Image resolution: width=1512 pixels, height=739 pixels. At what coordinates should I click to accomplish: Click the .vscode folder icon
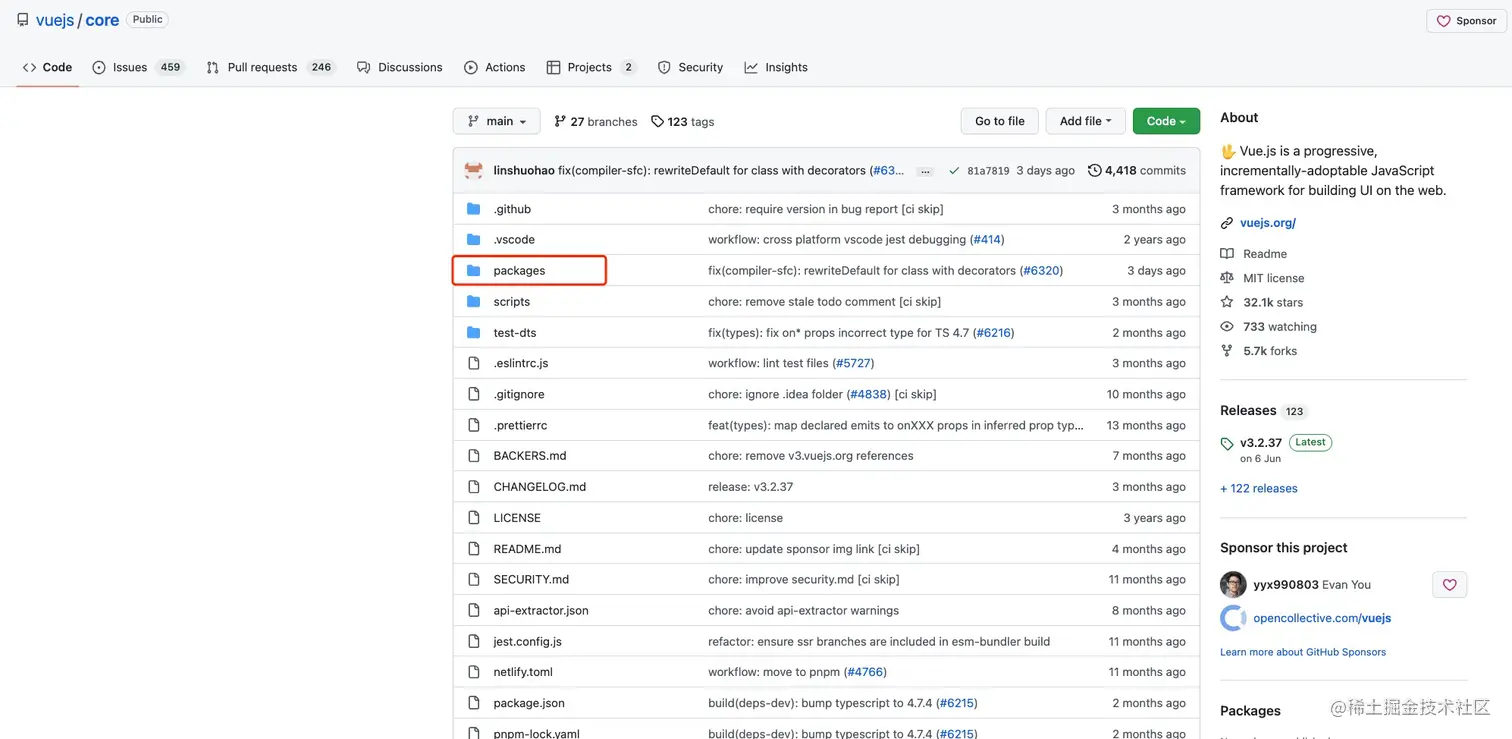point(474,240)
